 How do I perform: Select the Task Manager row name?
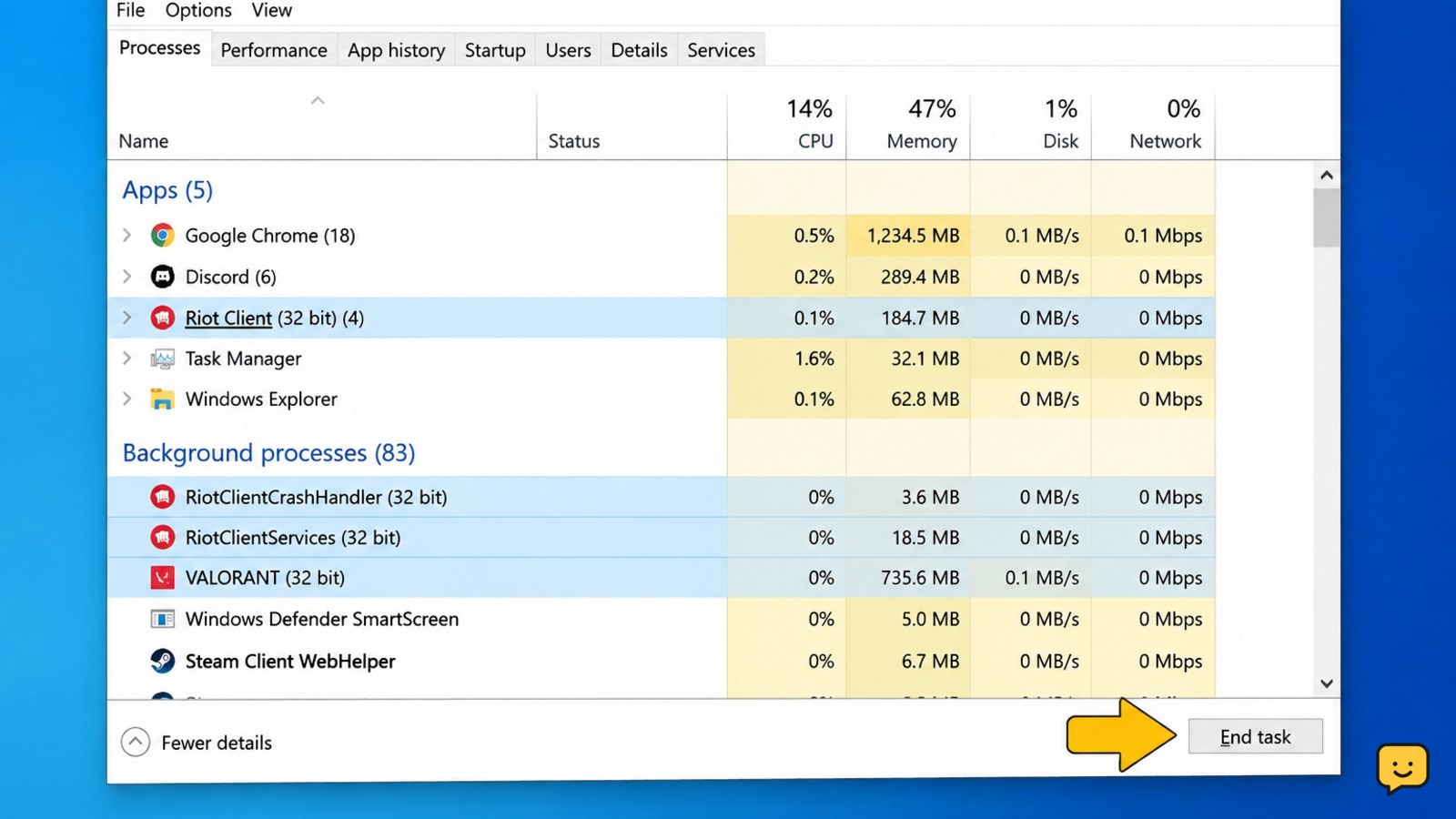tap(243, 359)
